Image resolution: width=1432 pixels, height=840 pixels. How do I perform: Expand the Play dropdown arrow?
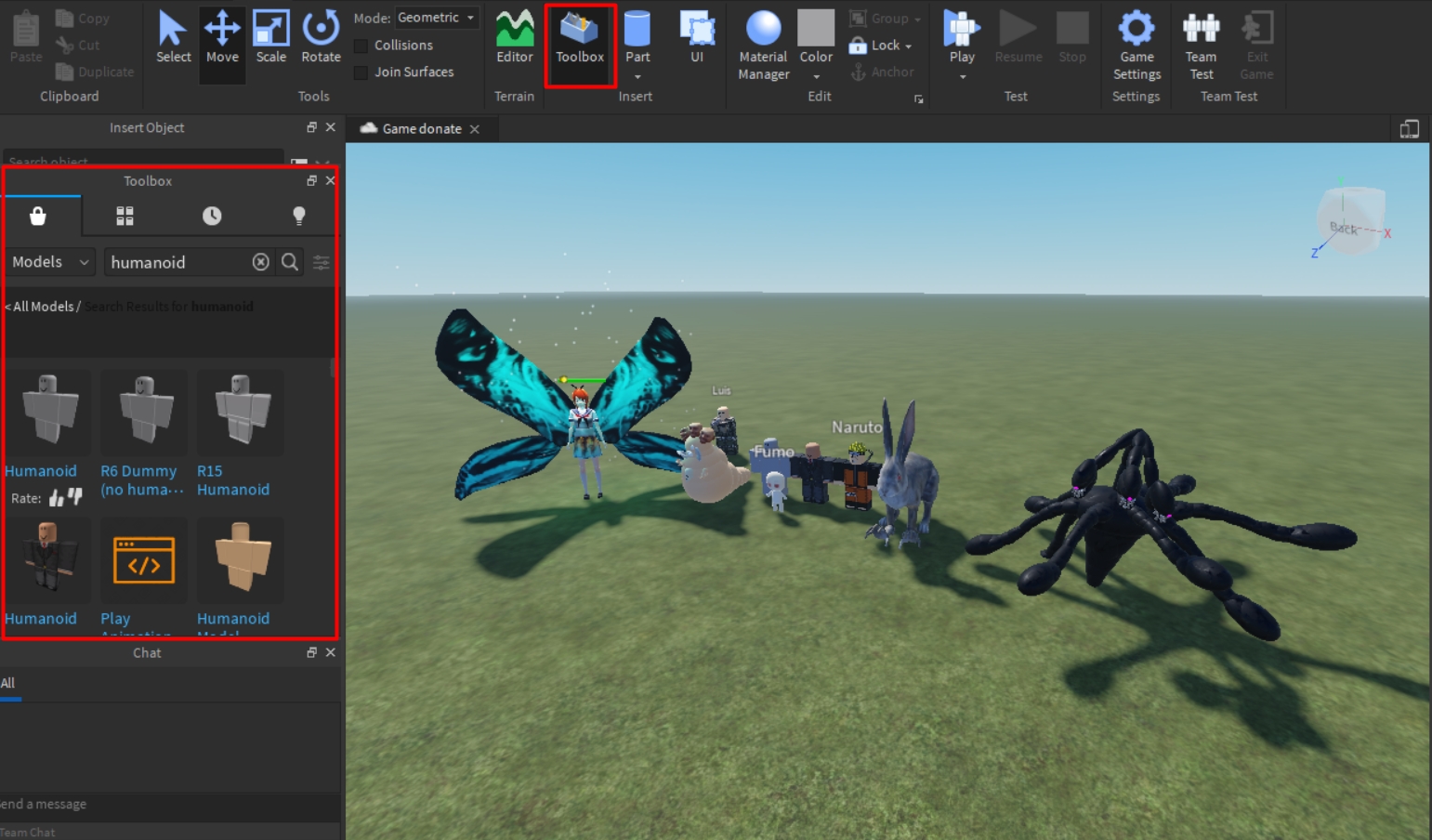click(x=962, y=77)
